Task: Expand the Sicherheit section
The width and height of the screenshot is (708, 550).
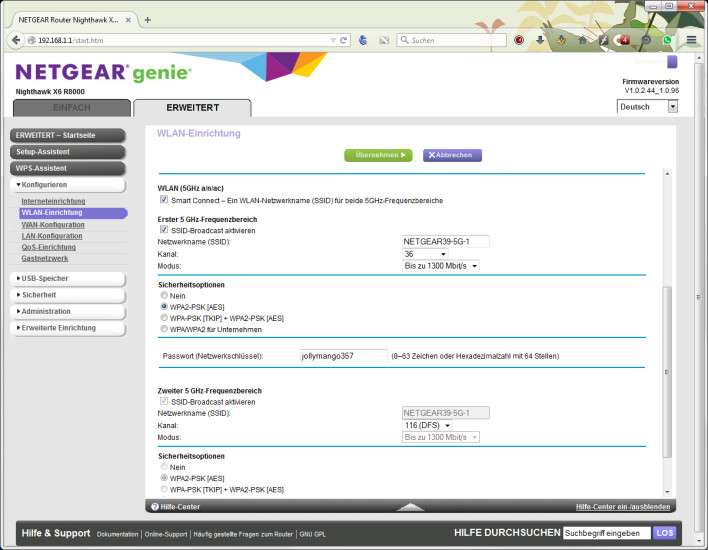Action: pyautogui.click(x=68, y=295)
